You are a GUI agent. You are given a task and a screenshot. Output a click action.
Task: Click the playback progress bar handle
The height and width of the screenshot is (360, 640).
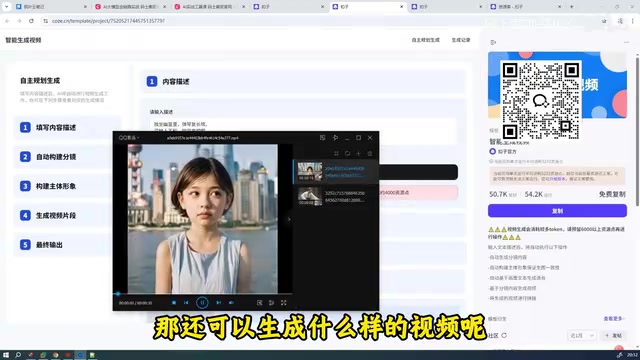click(118, 293)
